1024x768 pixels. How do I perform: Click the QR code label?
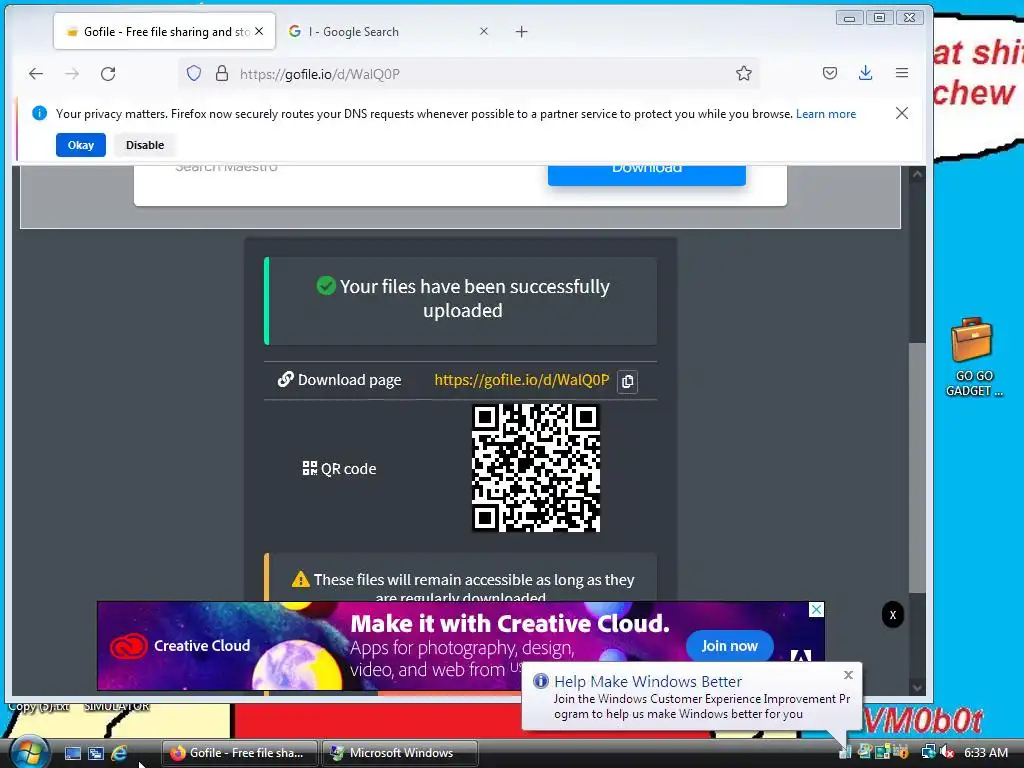349,469
